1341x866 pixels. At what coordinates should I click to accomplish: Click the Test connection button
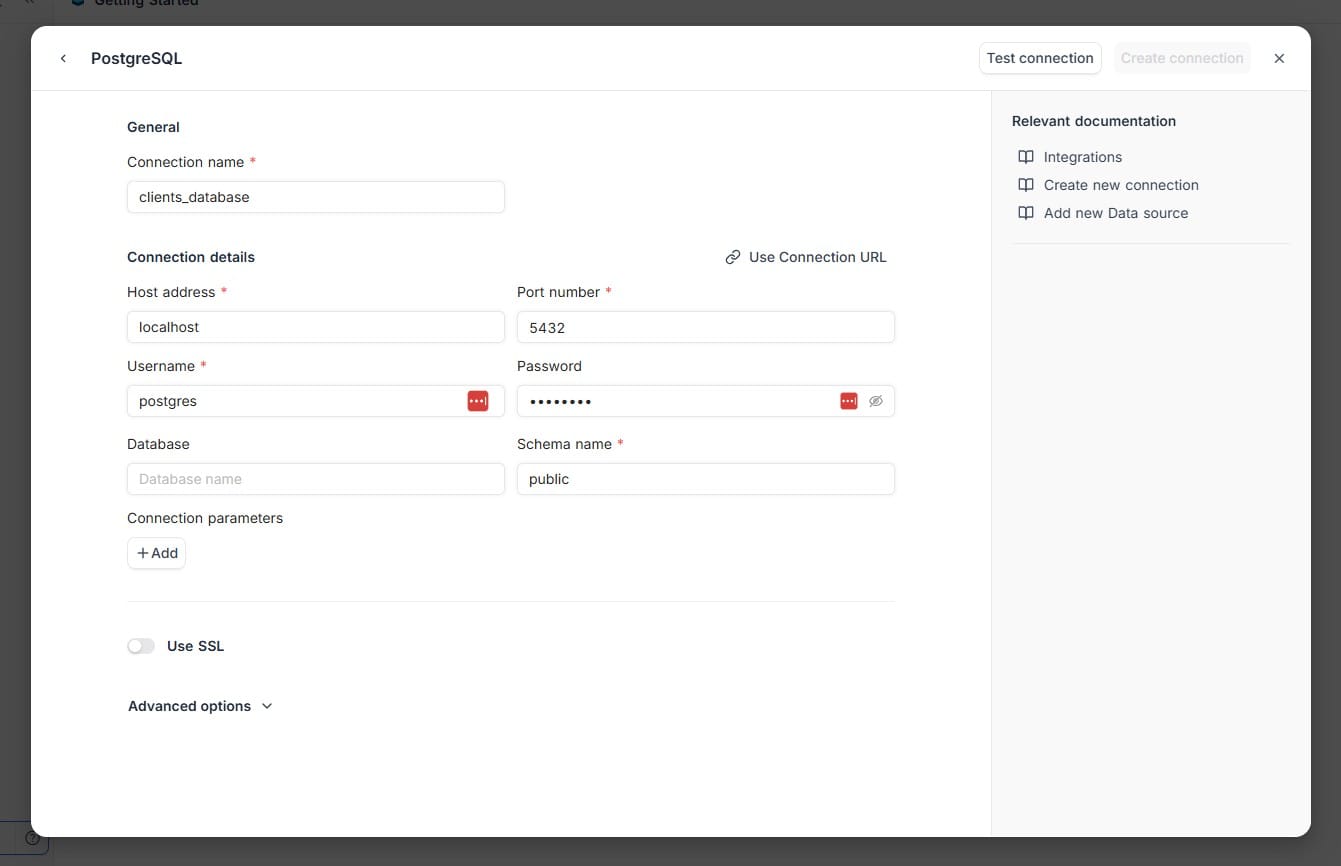pyautogui.click(x=1040, y=58)
